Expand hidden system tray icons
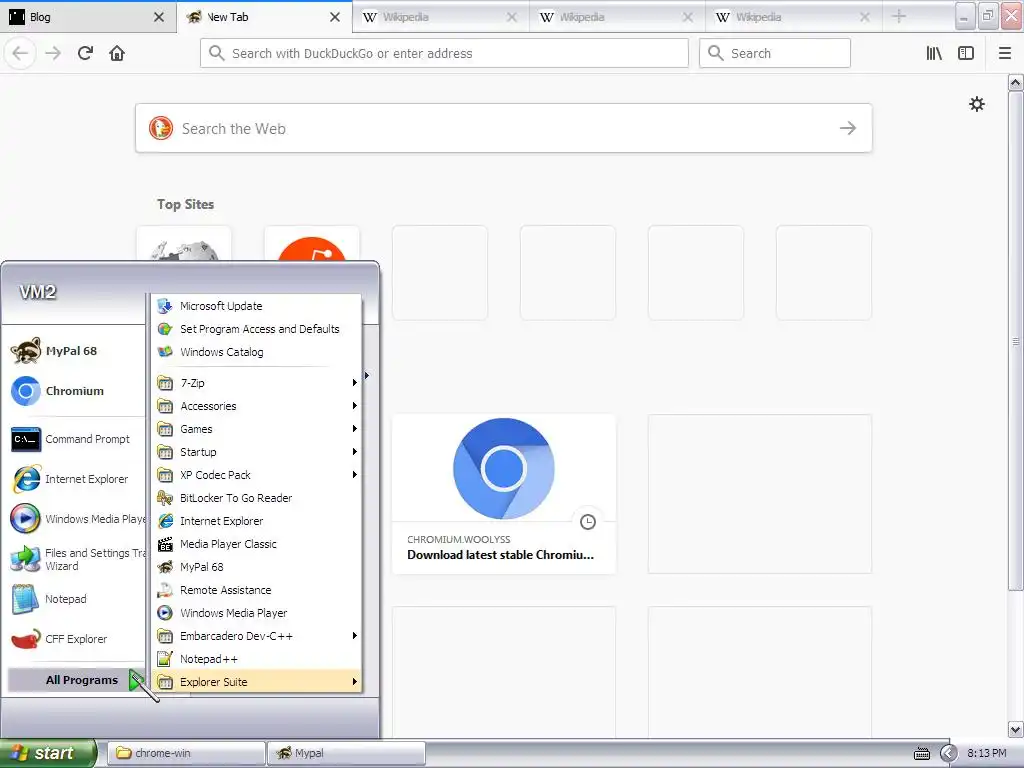 click(948, 754)
